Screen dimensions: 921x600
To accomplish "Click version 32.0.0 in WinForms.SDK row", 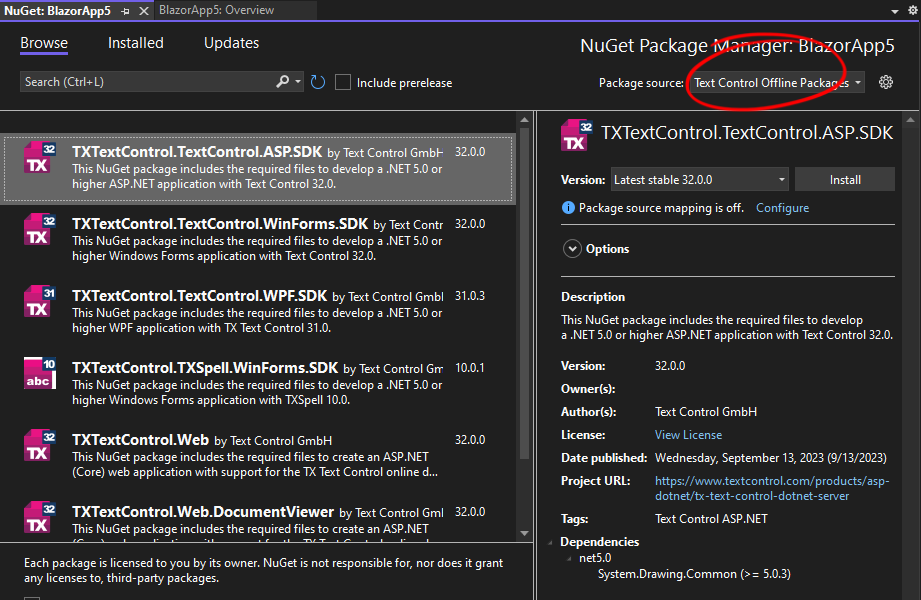I will click(x=470, y=224).
